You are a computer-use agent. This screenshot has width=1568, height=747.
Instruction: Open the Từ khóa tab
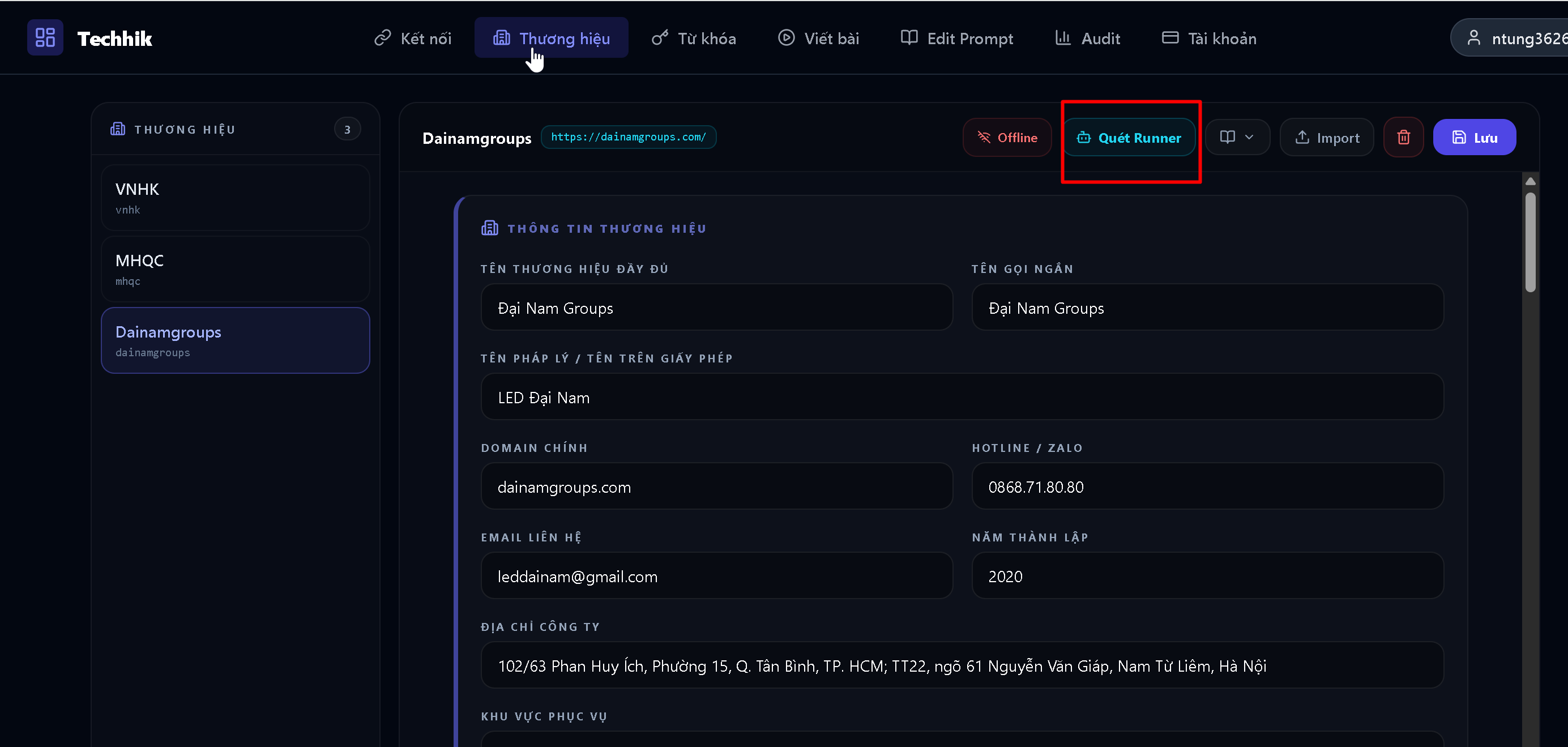693,39
